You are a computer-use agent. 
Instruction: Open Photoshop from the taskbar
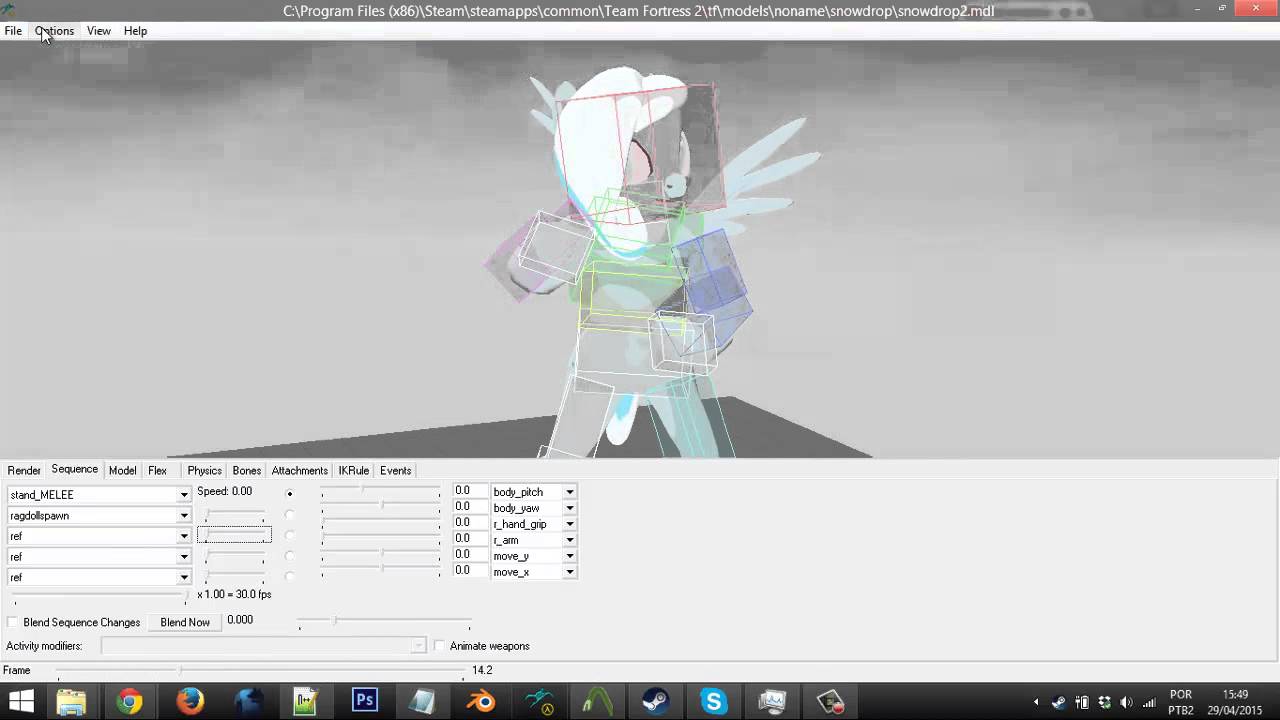(x=365, y=702)
